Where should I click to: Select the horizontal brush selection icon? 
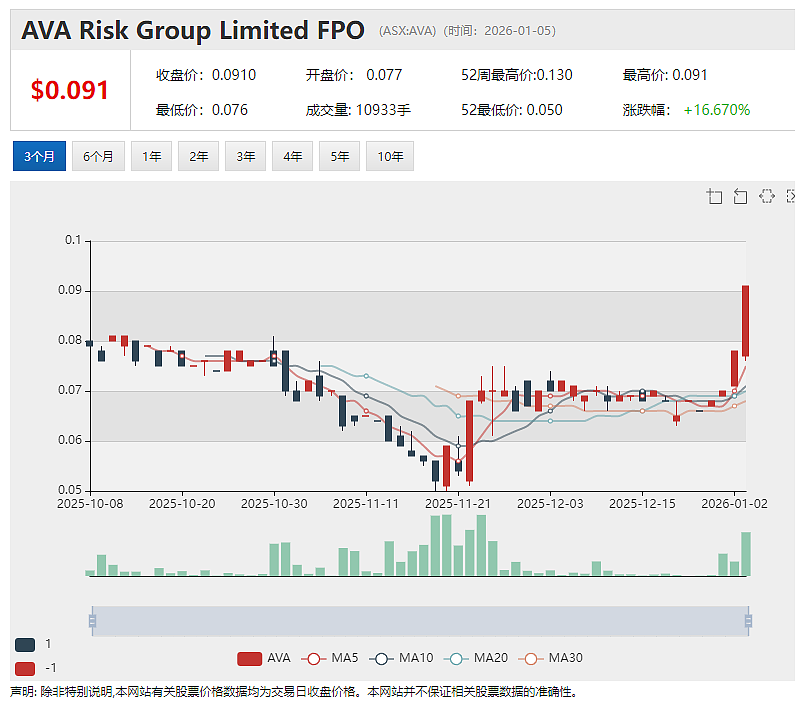click(x=766, y=196)
